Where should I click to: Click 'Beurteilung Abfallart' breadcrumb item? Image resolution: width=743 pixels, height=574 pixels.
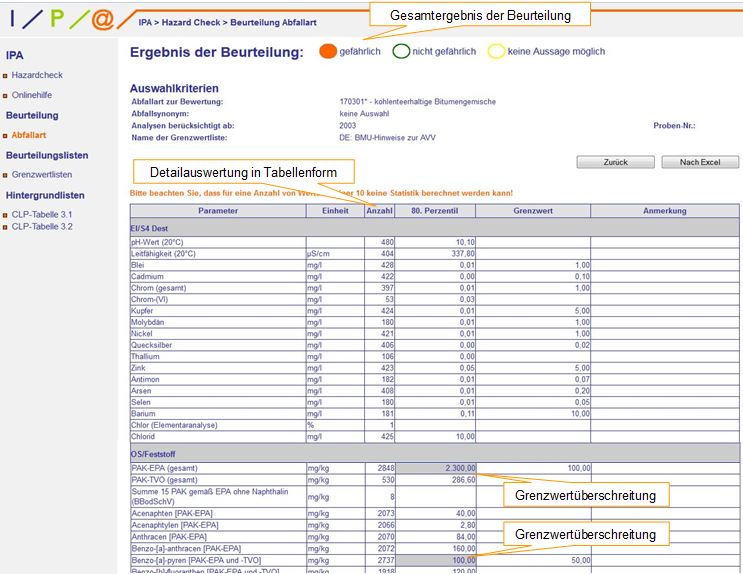pos(273,22)
